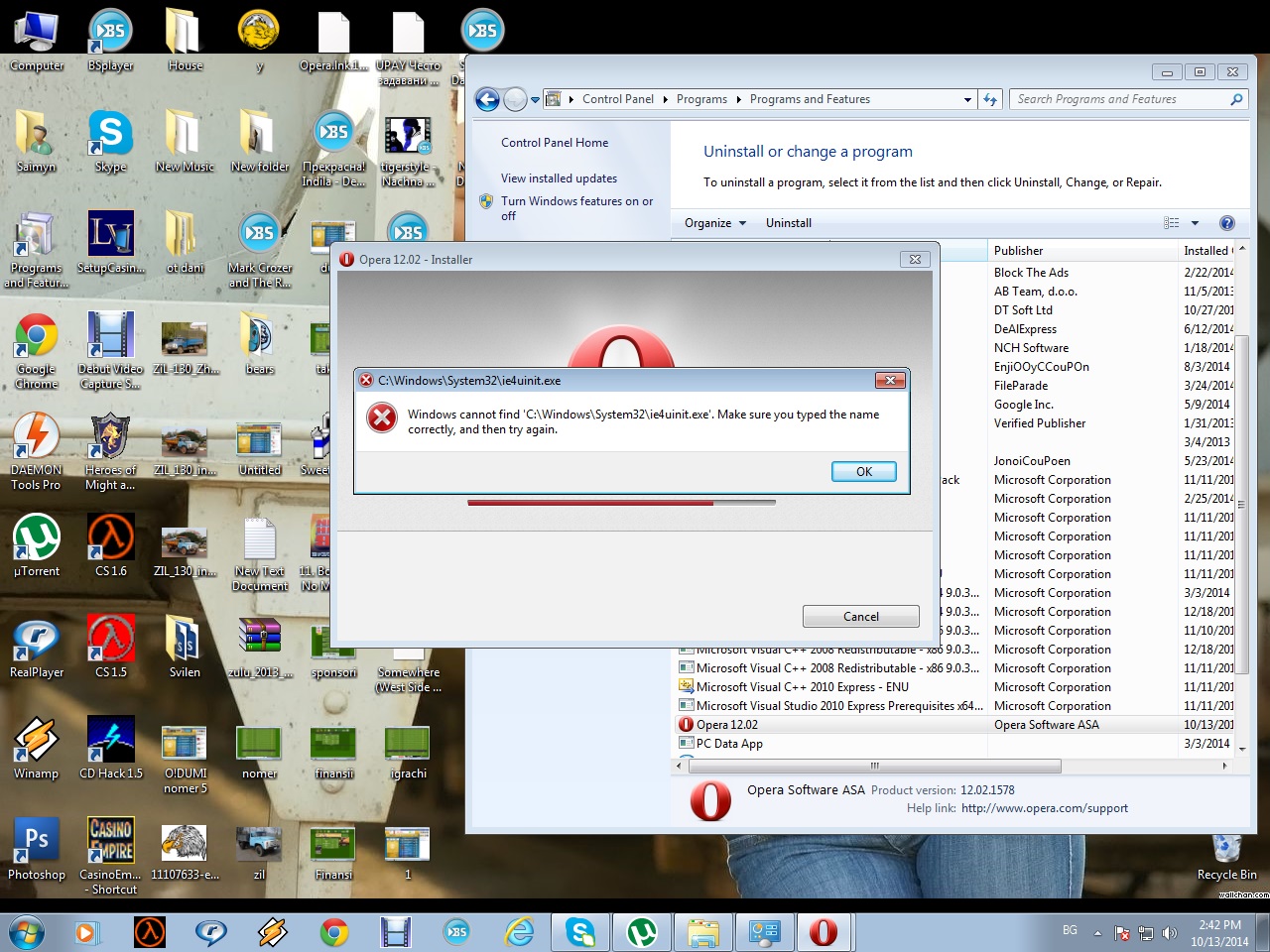1270x952 pixels.
Task: Click the Windows Start button
Action: coord(27,932)
